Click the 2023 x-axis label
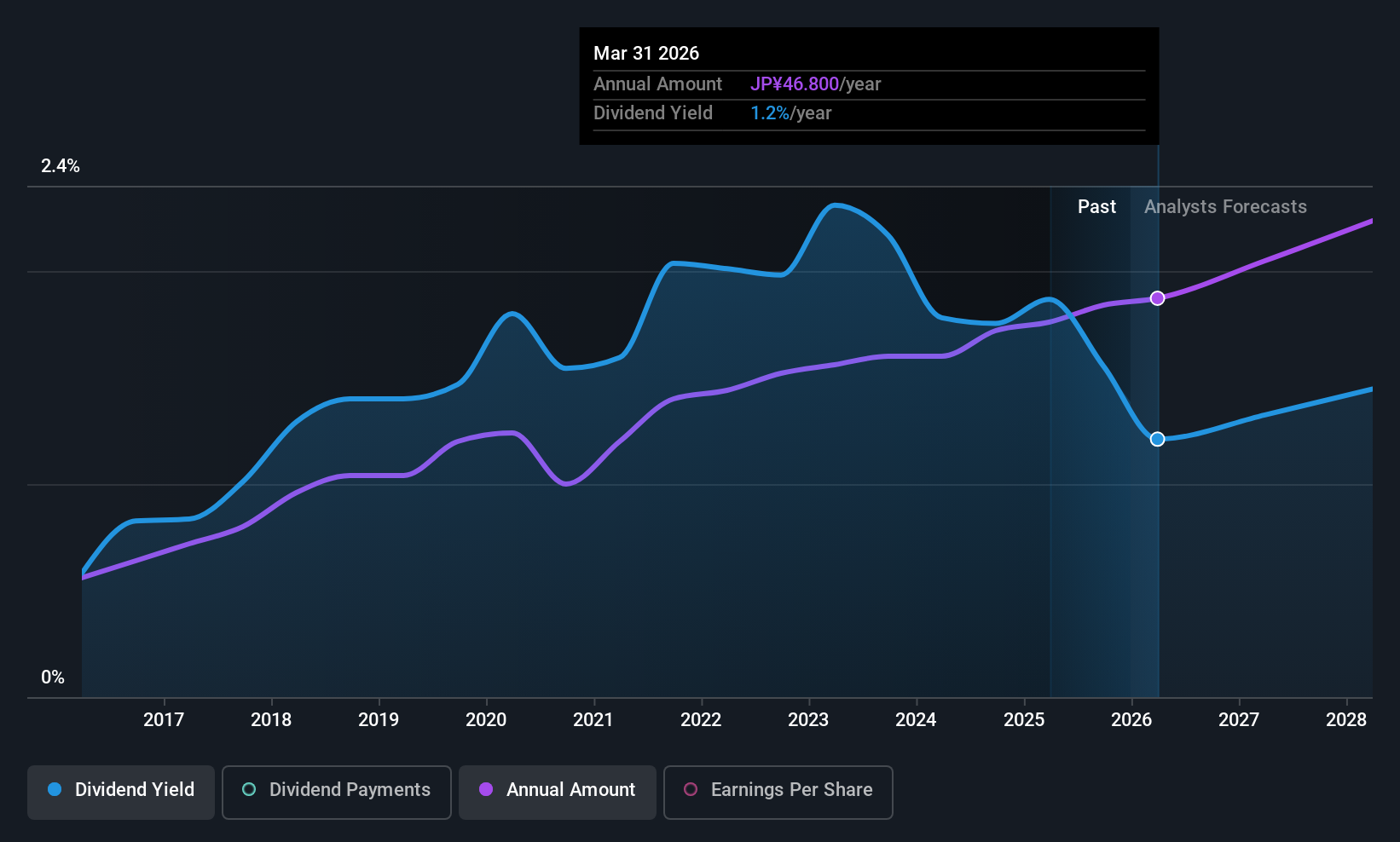The height and width of the screenshot is (842, 1400). (x=808, y=720)
